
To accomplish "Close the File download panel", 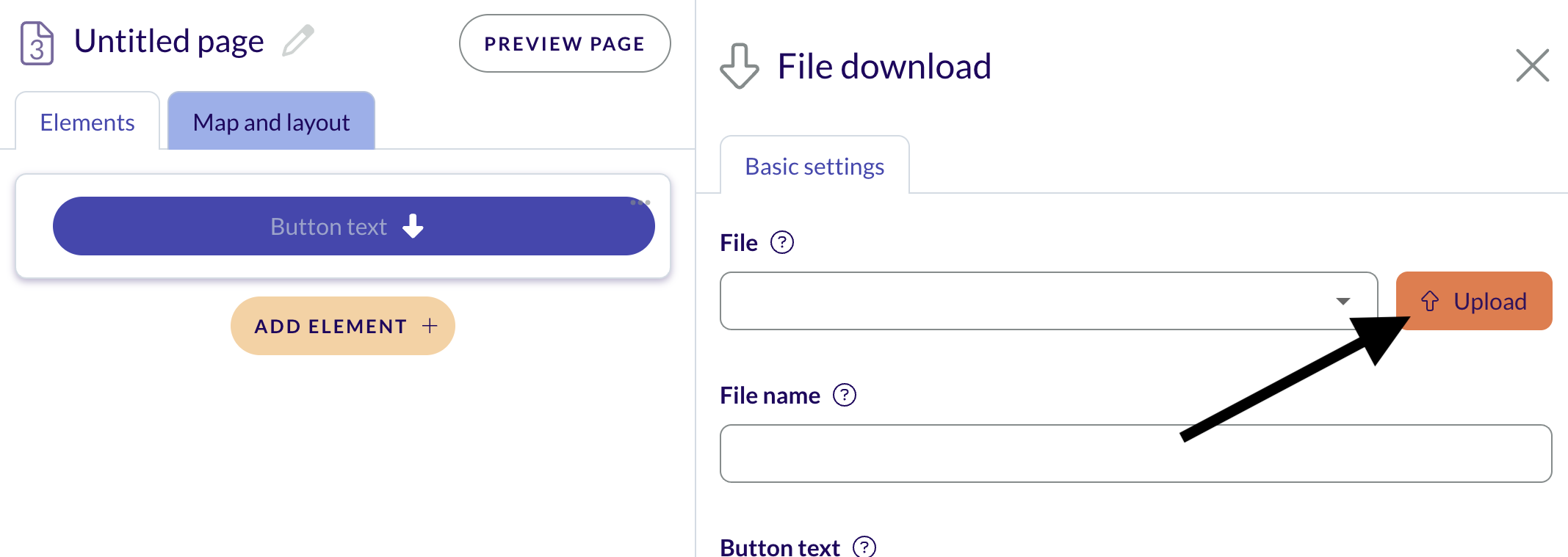I will click(1533, 65).
